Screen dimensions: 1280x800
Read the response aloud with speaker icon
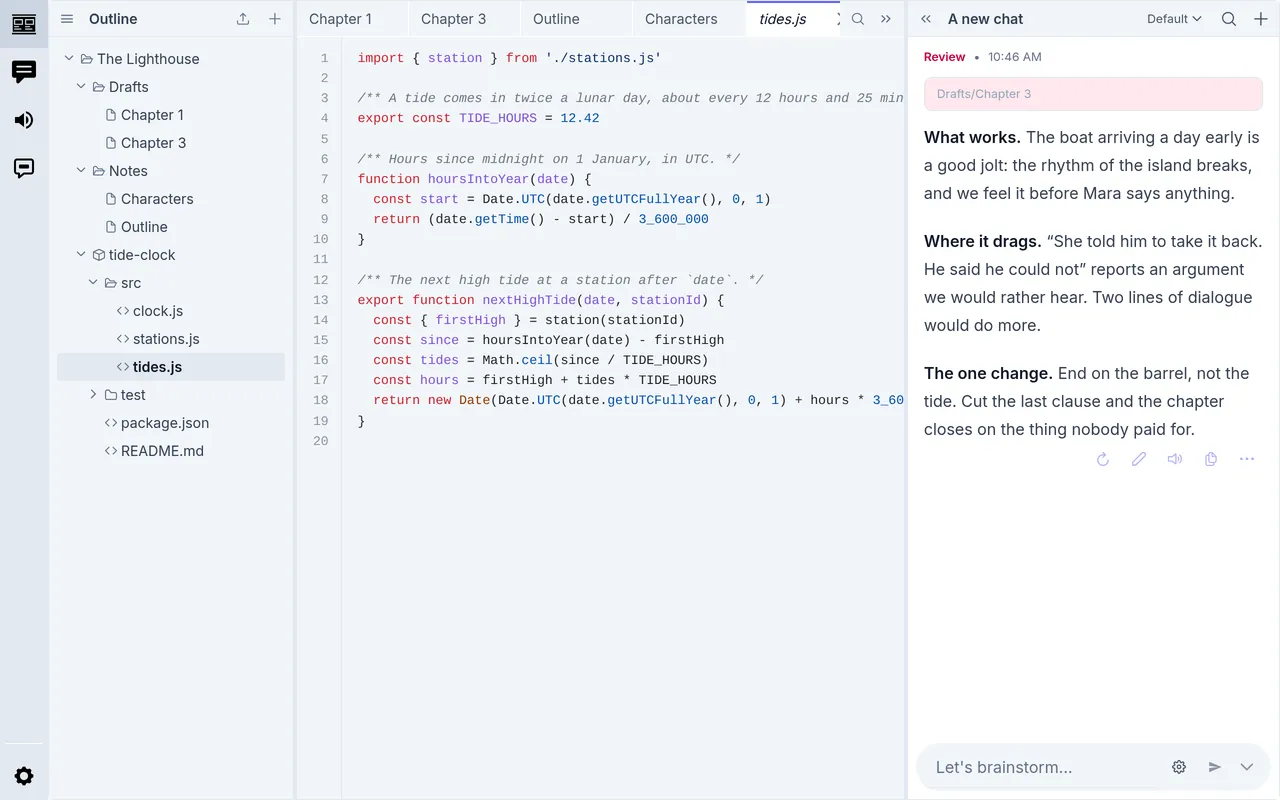point(1175,459)
